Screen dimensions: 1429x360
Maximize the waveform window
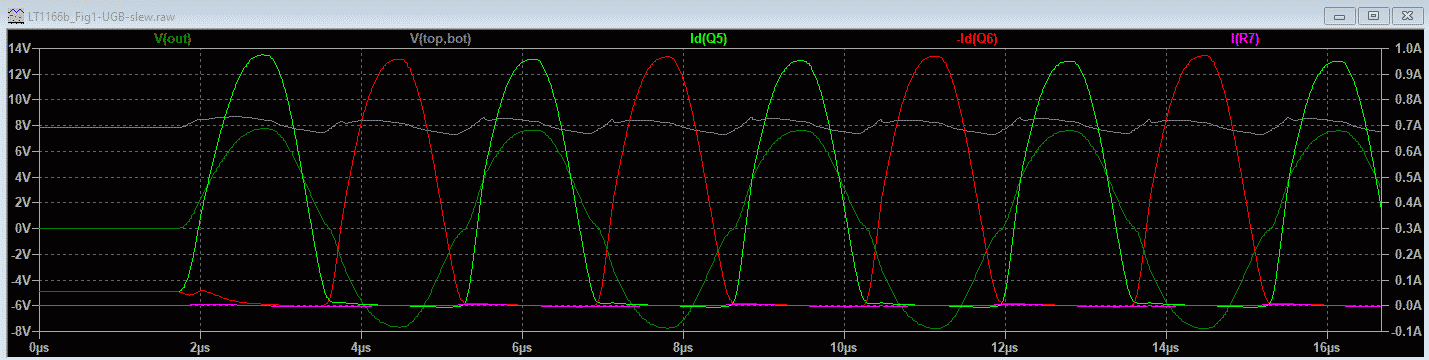point(1374,15)
